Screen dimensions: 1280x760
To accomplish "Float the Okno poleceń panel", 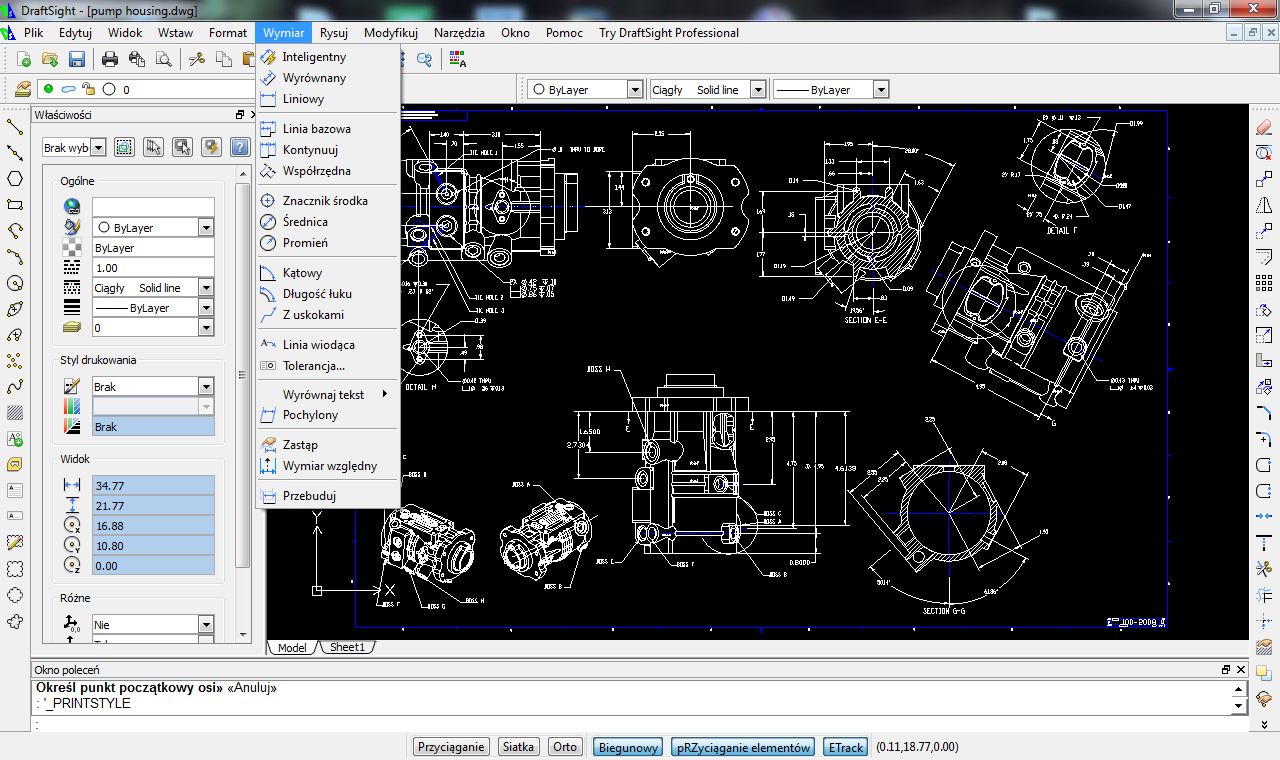I will point(1226,669).
